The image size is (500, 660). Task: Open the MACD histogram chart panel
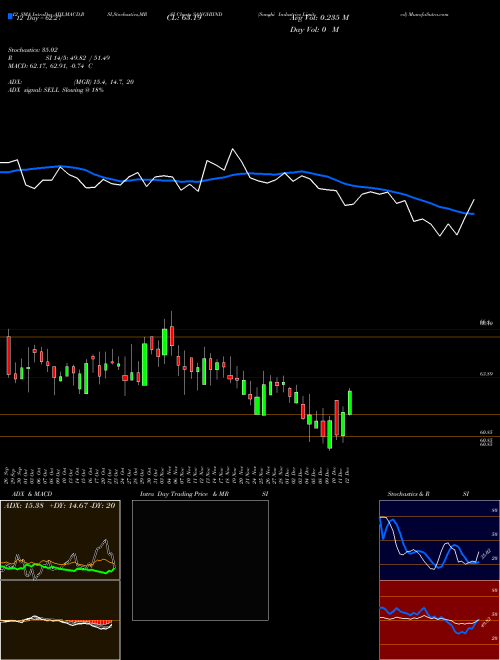pos(60,620)
